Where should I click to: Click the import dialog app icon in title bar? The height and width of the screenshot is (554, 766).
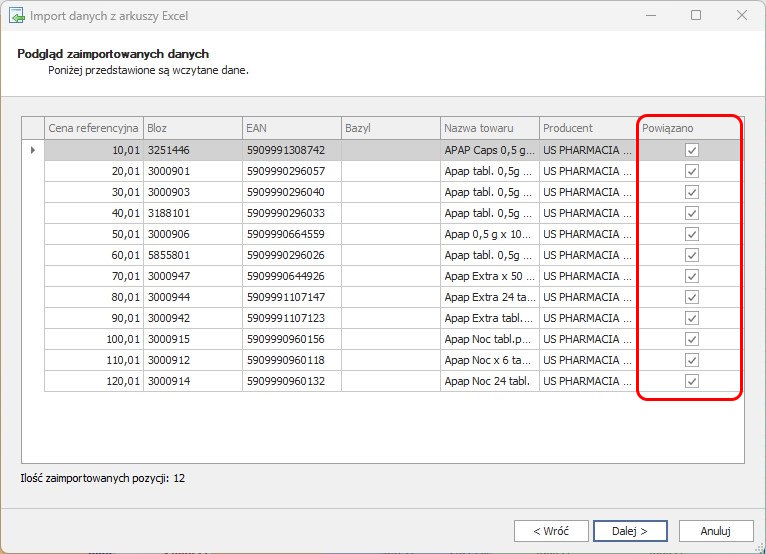pos(17,16)
